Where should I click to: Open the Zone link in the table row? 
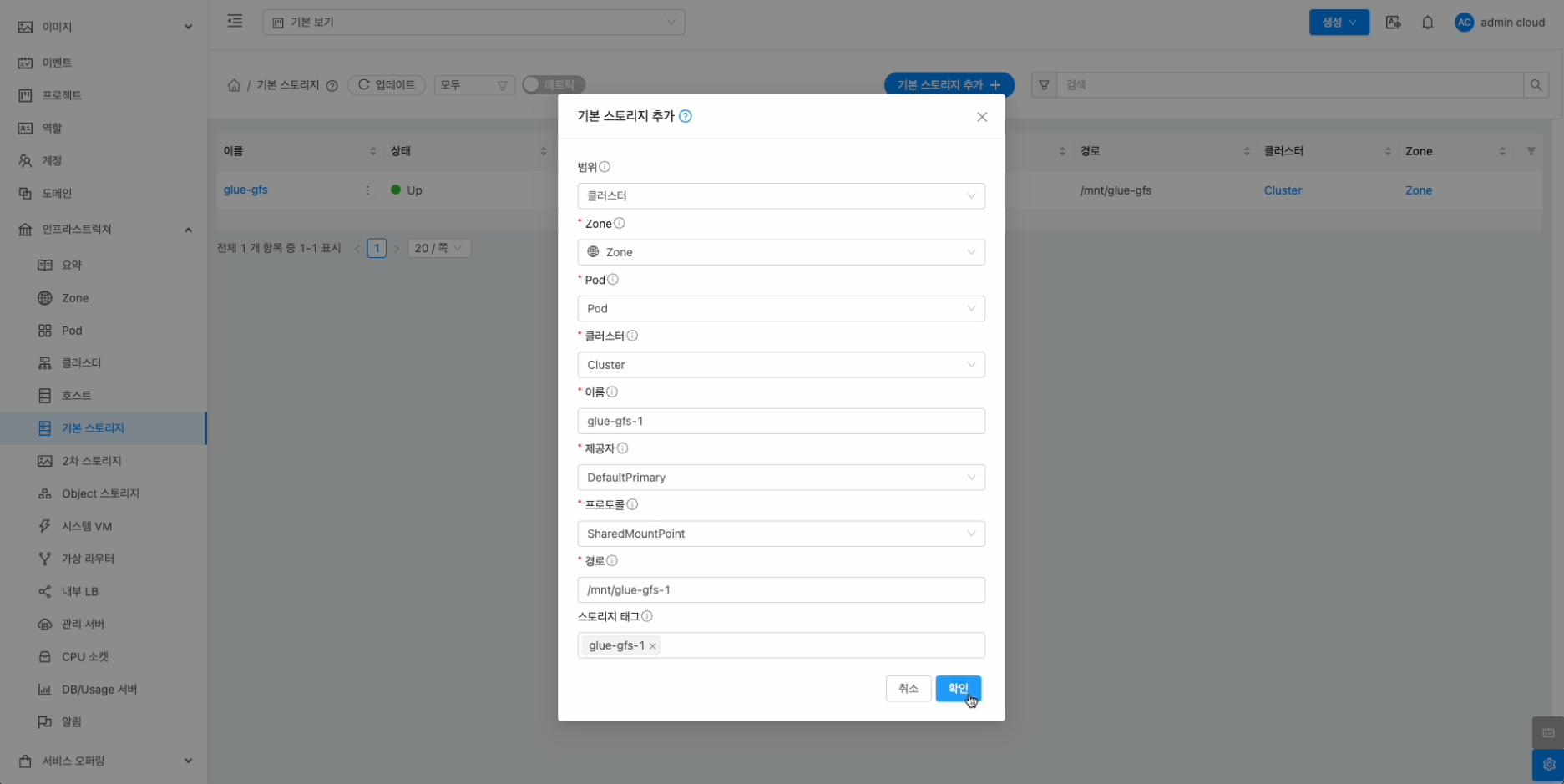pyautogui.click(x=1418, y=190)
